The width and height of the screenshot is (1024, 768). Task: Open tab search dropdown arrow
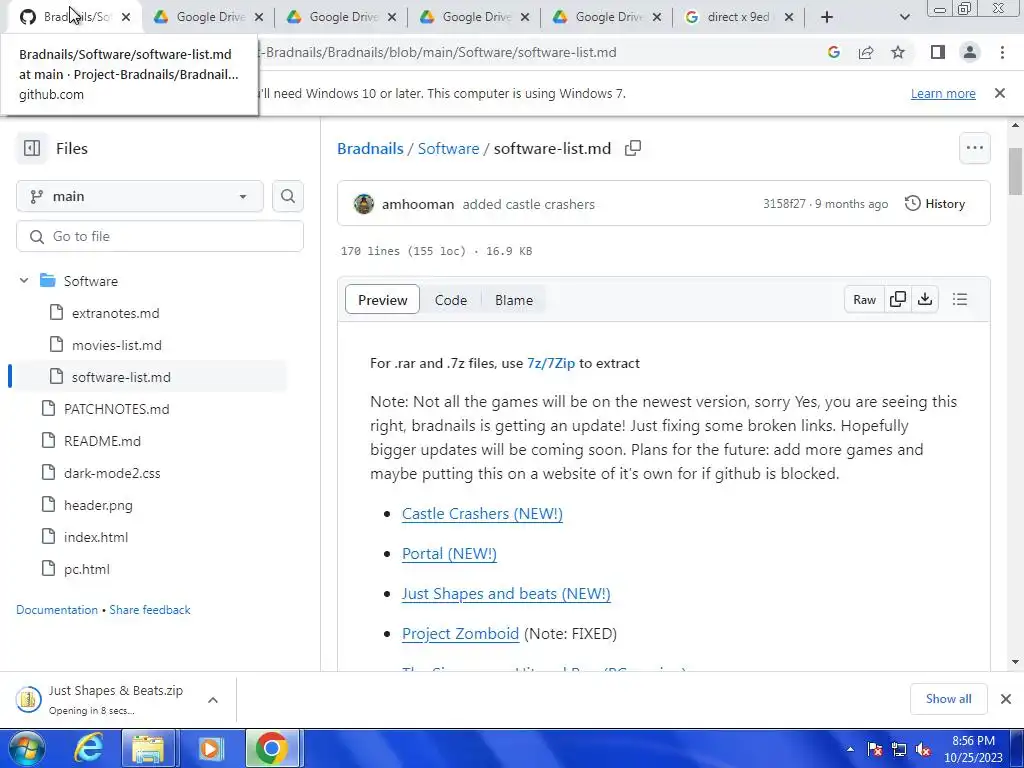pos(904,18)
